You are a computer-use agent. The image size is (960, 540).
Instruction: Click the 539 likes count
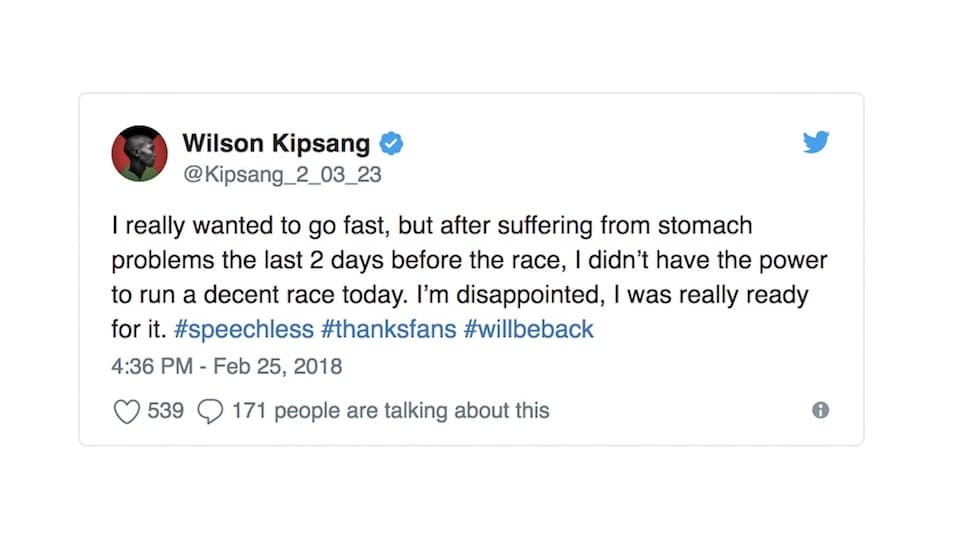[x=165, y=410]
